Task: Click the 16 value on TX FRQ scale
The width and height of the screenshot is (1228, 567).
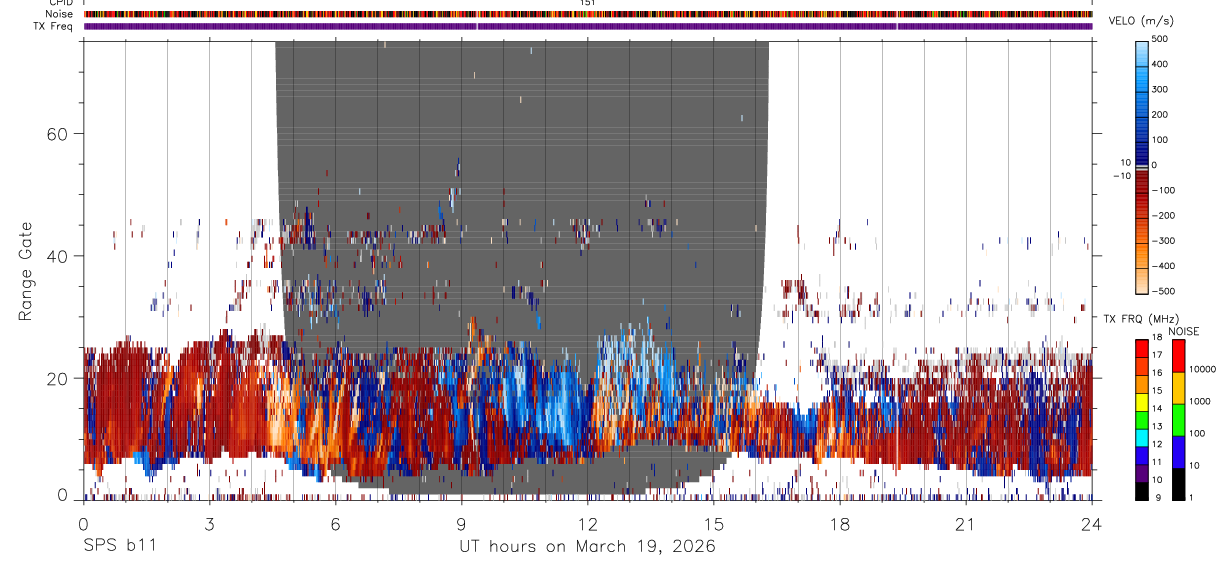Action: click(x=1158, y=373)
